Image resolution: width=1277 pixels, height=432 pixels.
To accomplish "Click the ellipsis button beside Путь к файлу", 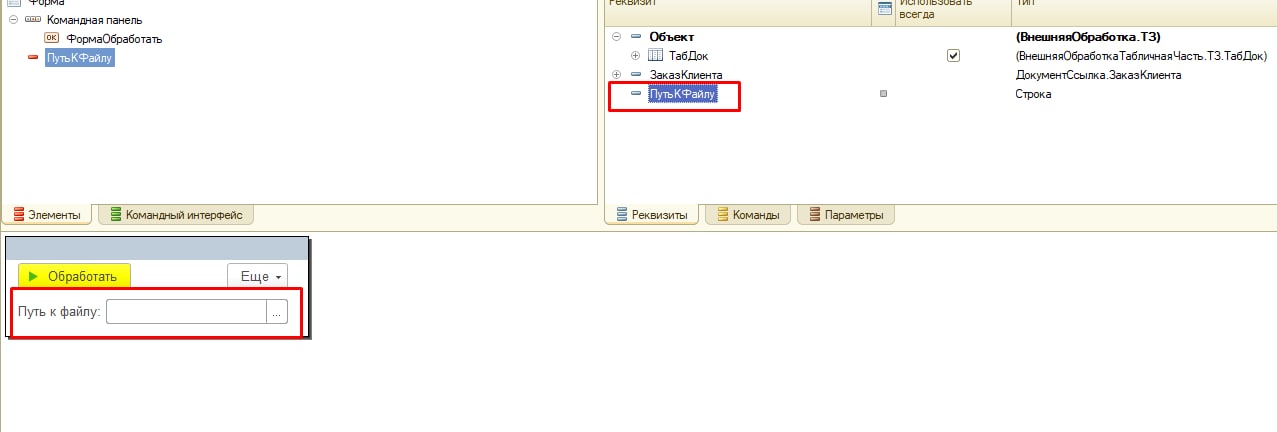I will pos(277,312).
